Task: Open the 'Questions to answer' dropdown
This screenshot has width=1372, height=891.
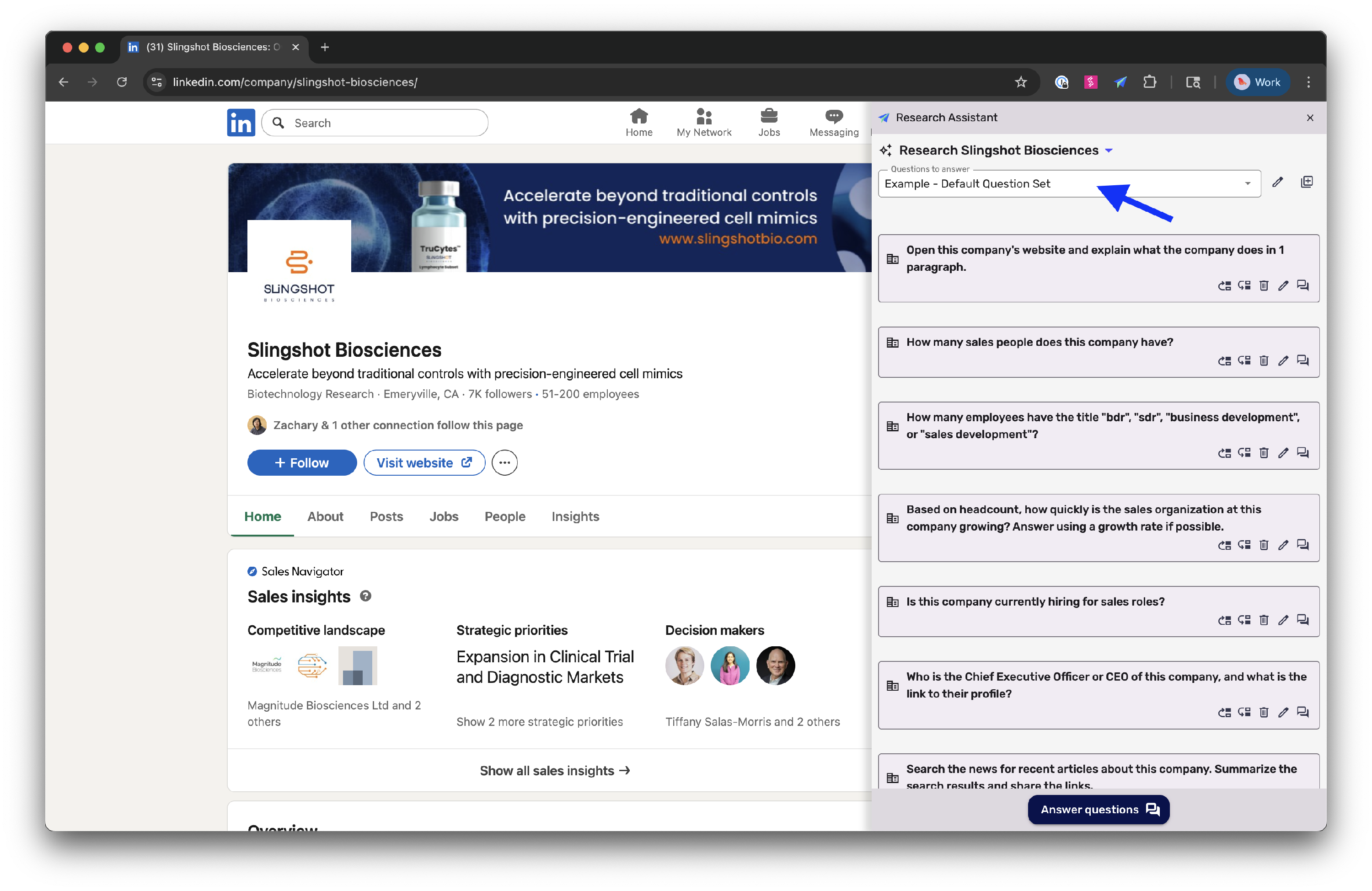Action: 1069,184
